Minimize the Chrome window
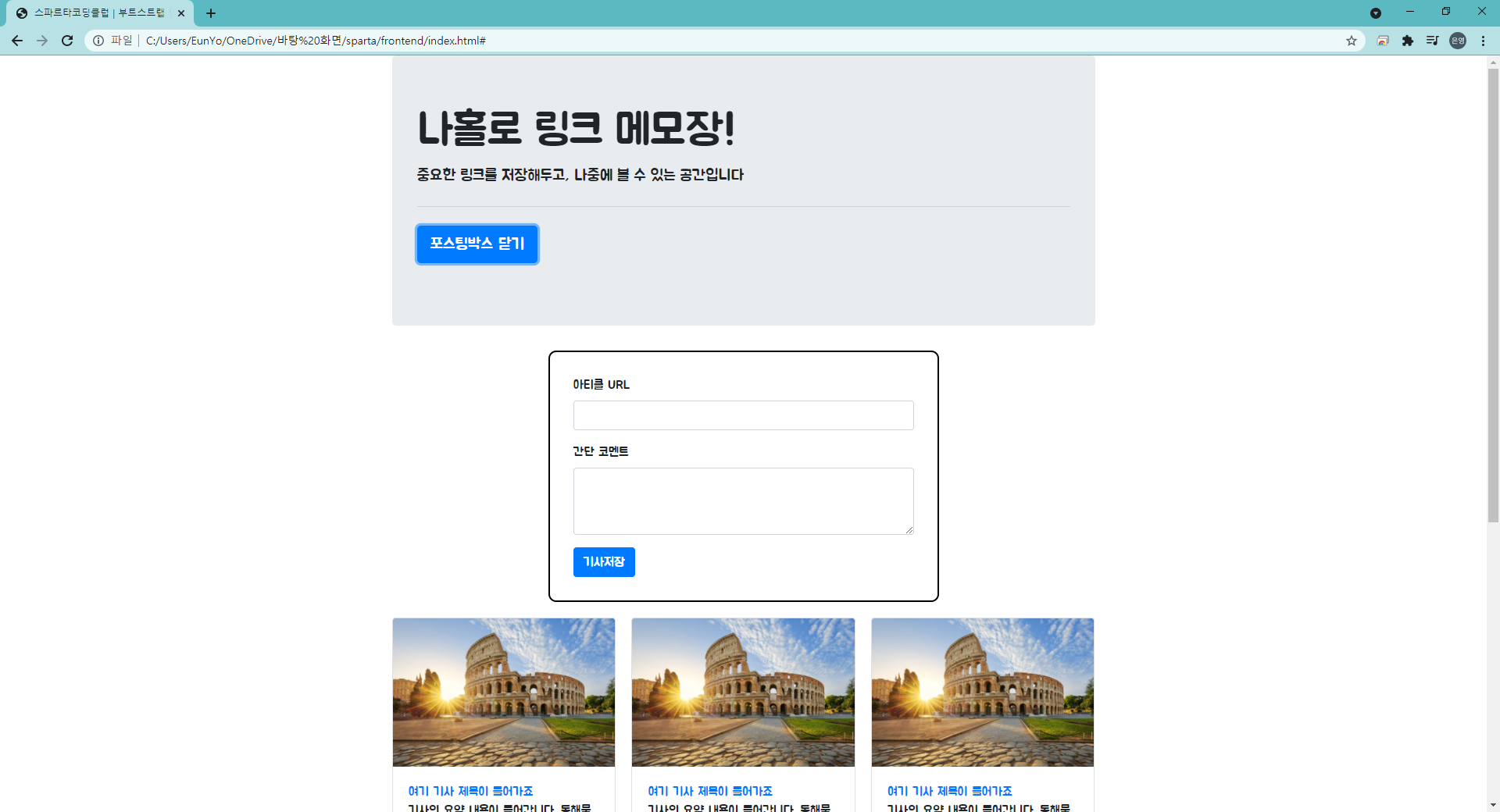This screenshot has width=1500, height=812. (x=1410, y=12)
